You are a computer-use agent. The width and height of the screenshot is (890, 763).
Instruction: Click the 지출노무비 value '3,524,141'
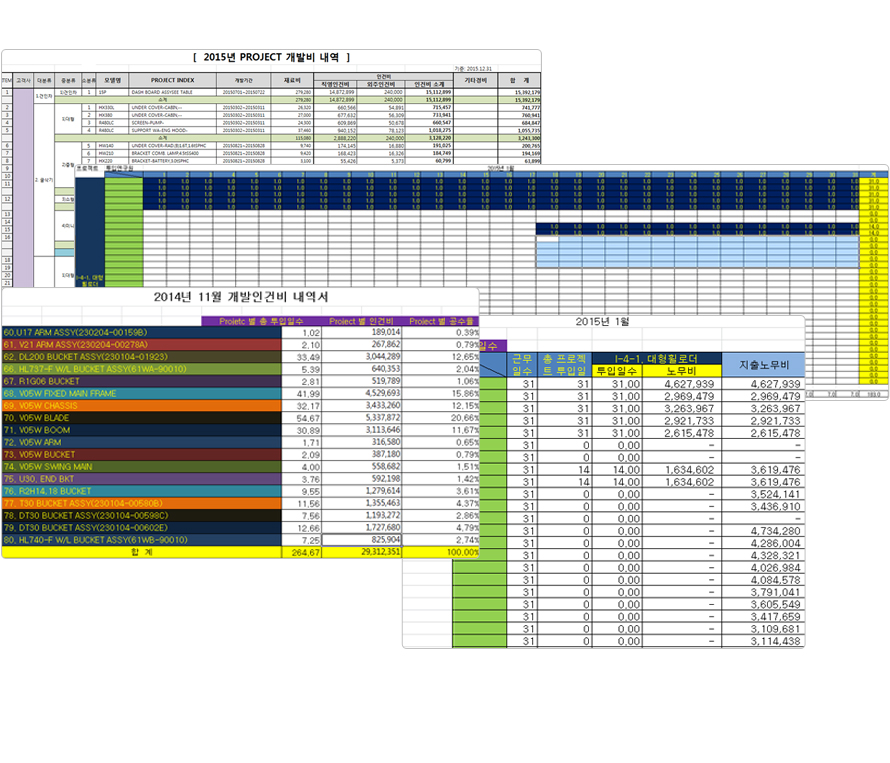763,494
